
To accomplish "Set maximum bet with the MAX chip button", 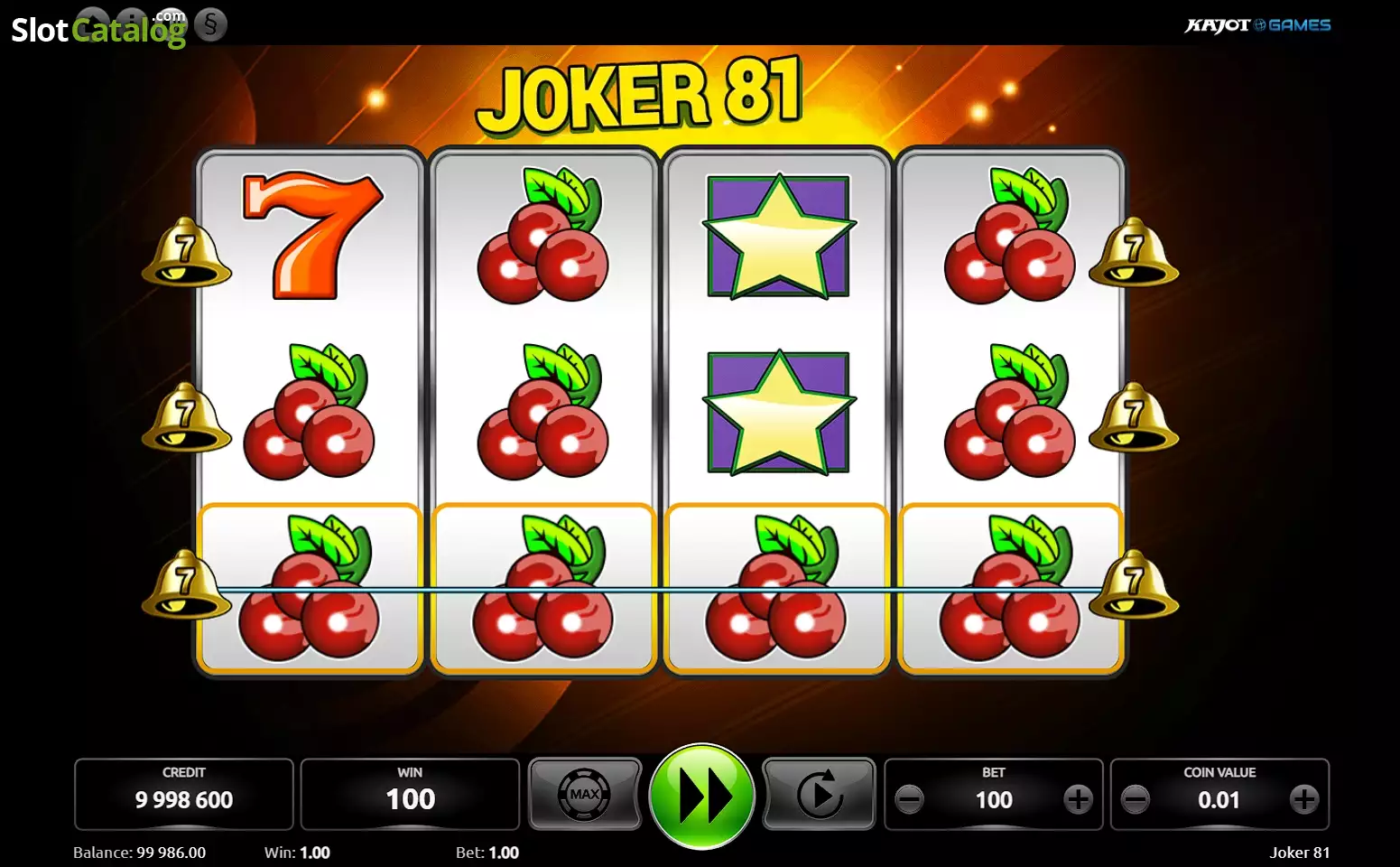I will (x=585, y=795).
